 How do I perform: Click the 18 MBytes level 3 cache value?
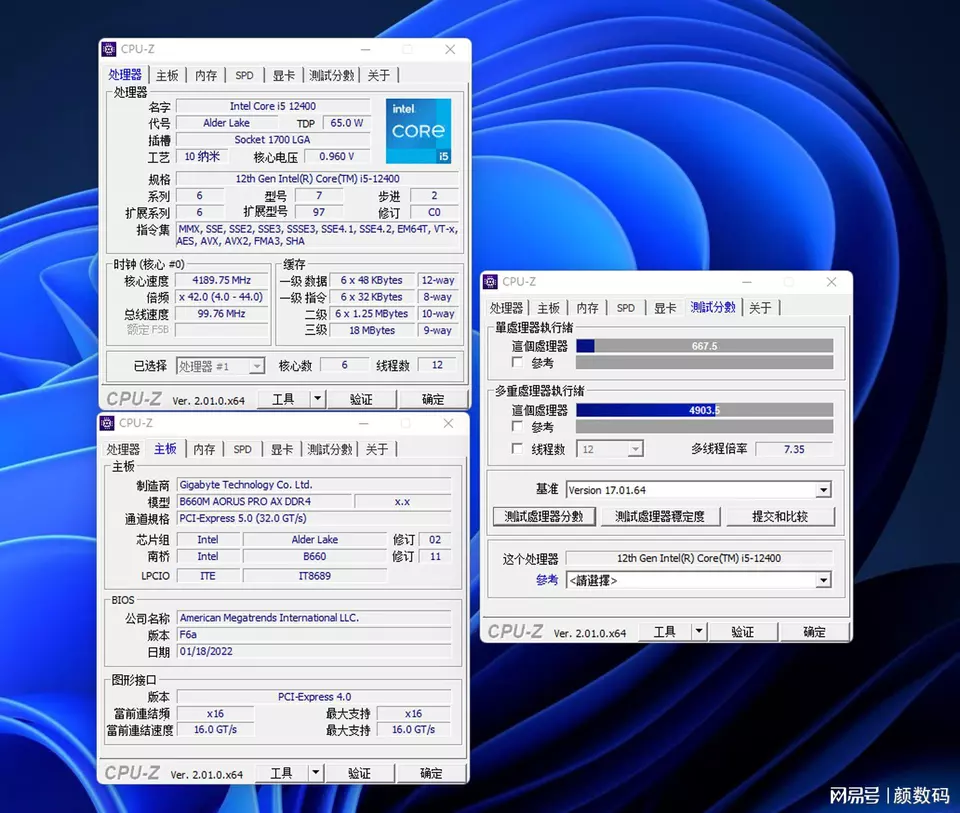click(x=372, y=330)
